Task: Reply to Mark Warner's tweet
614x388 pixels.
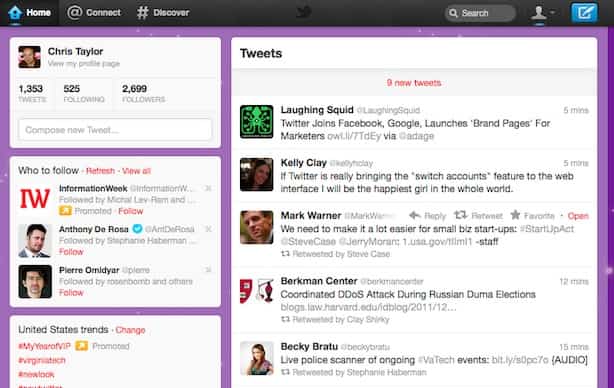Action: [428, 216]
